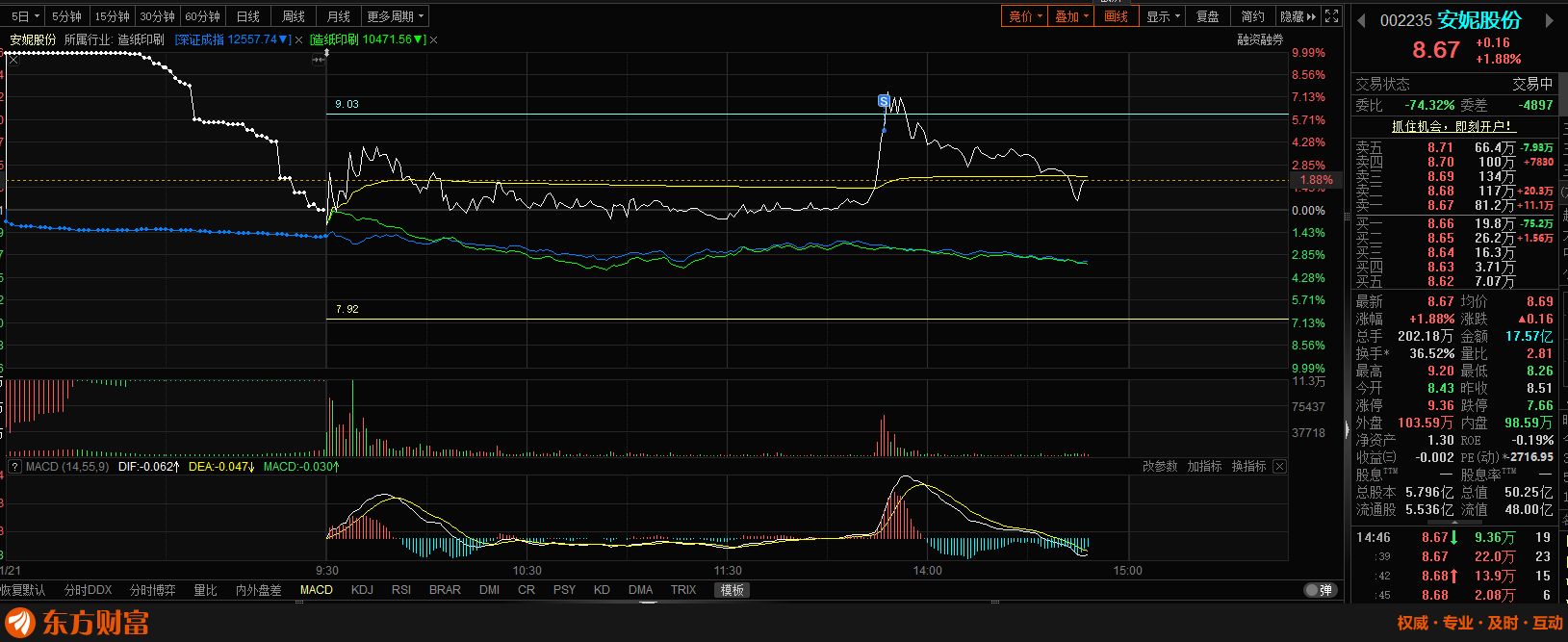Switch chart to 30分钟 period
The width and height of the screenshot is (1568, 642).
157,16
